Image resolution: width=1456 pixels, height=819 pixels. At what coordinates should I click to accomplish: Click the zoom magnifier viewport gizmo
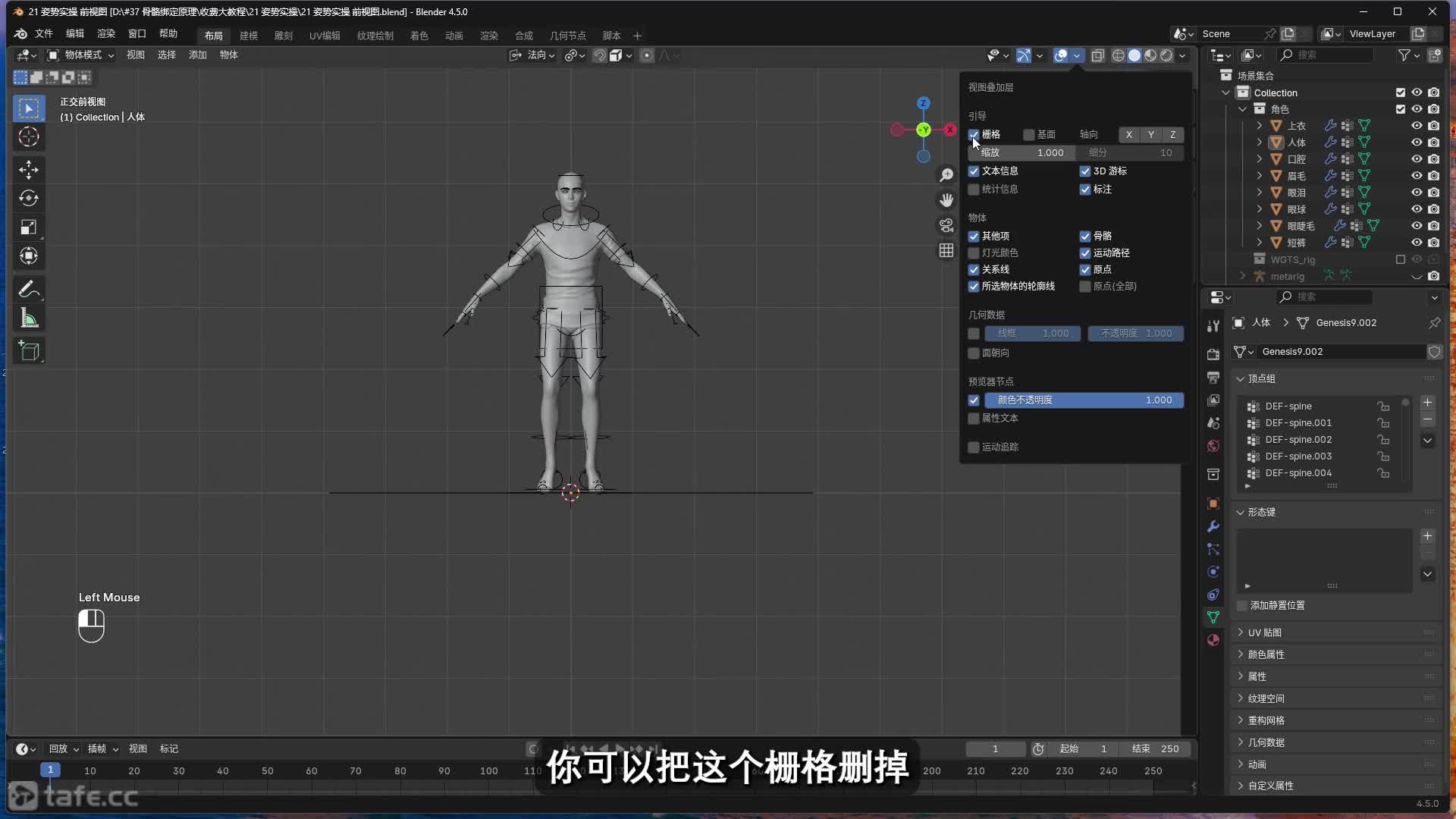click(946, 175)
